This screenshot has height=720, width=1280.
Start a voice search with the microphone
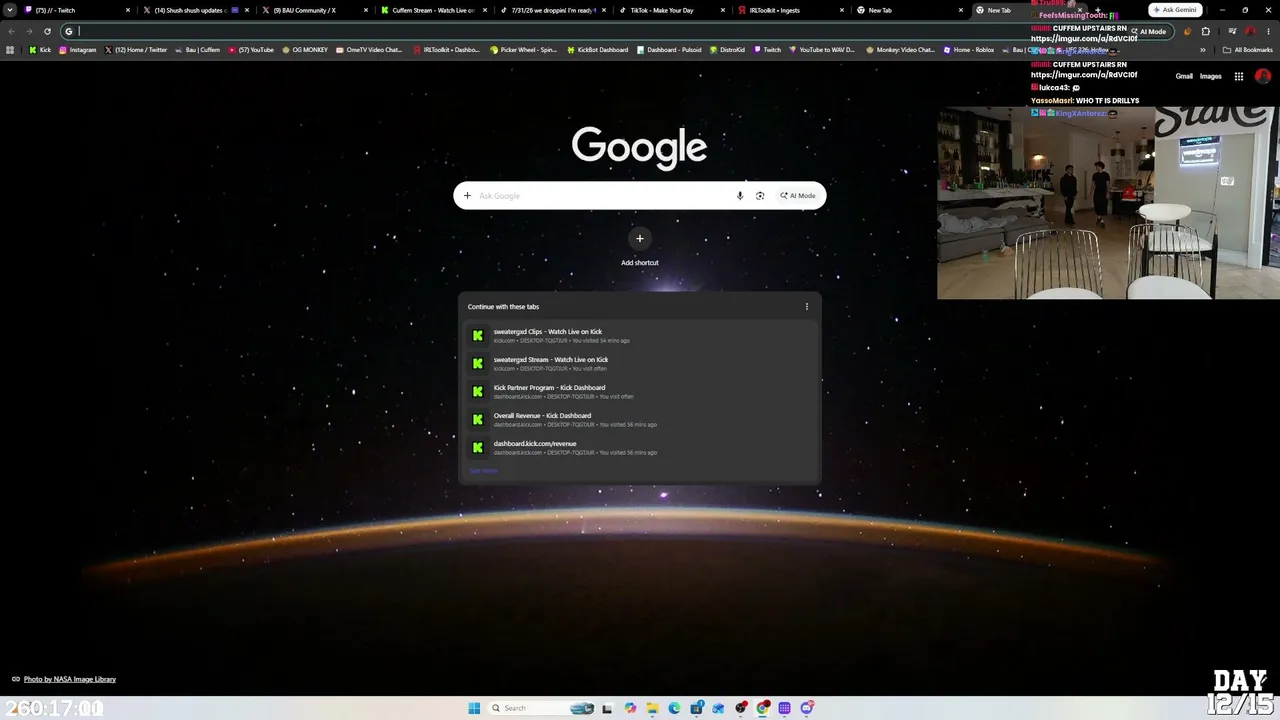740,196
